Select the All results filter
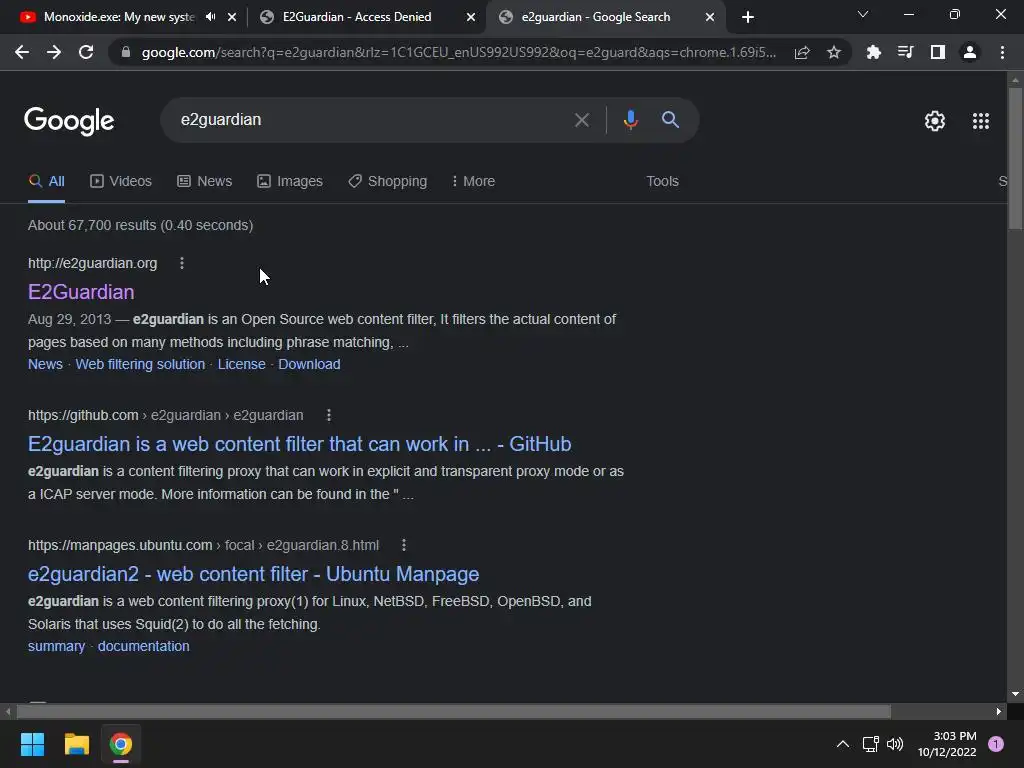The image size is (1024, 768). point(46,182)
